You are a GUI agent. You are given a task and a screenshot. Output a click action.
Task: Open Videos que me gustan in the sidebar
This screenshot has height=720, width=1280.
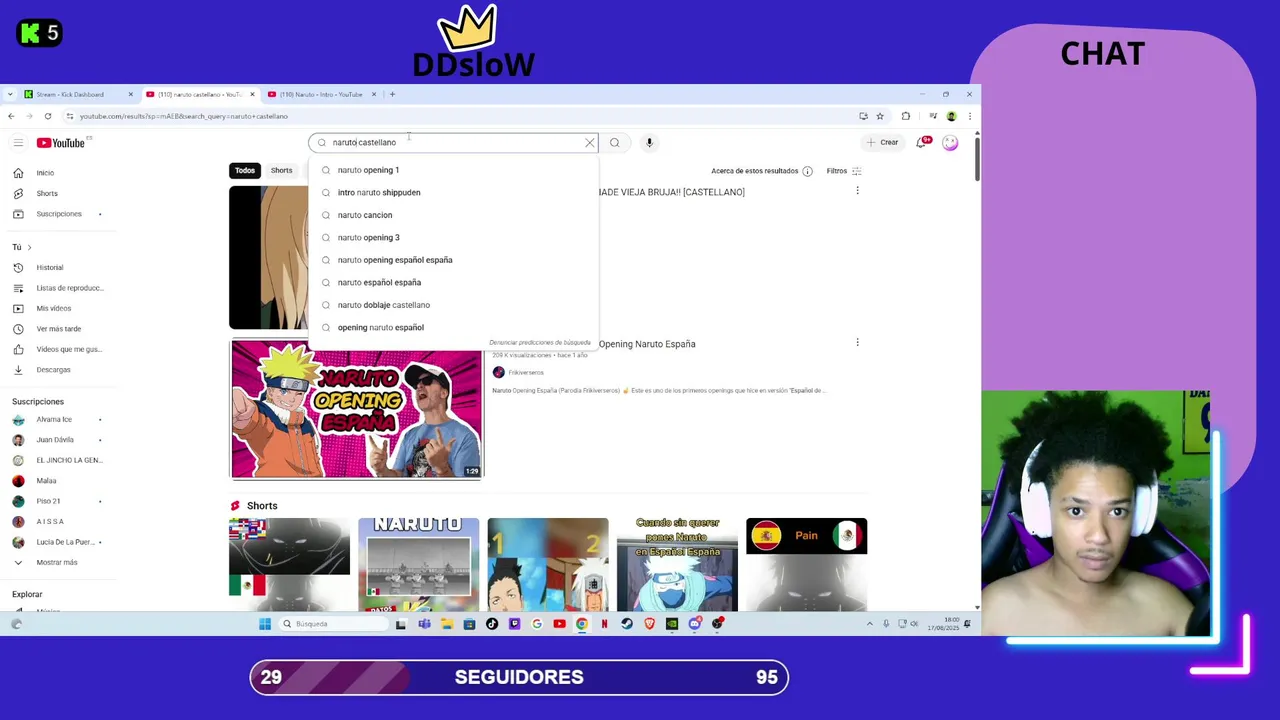[58, 349]
